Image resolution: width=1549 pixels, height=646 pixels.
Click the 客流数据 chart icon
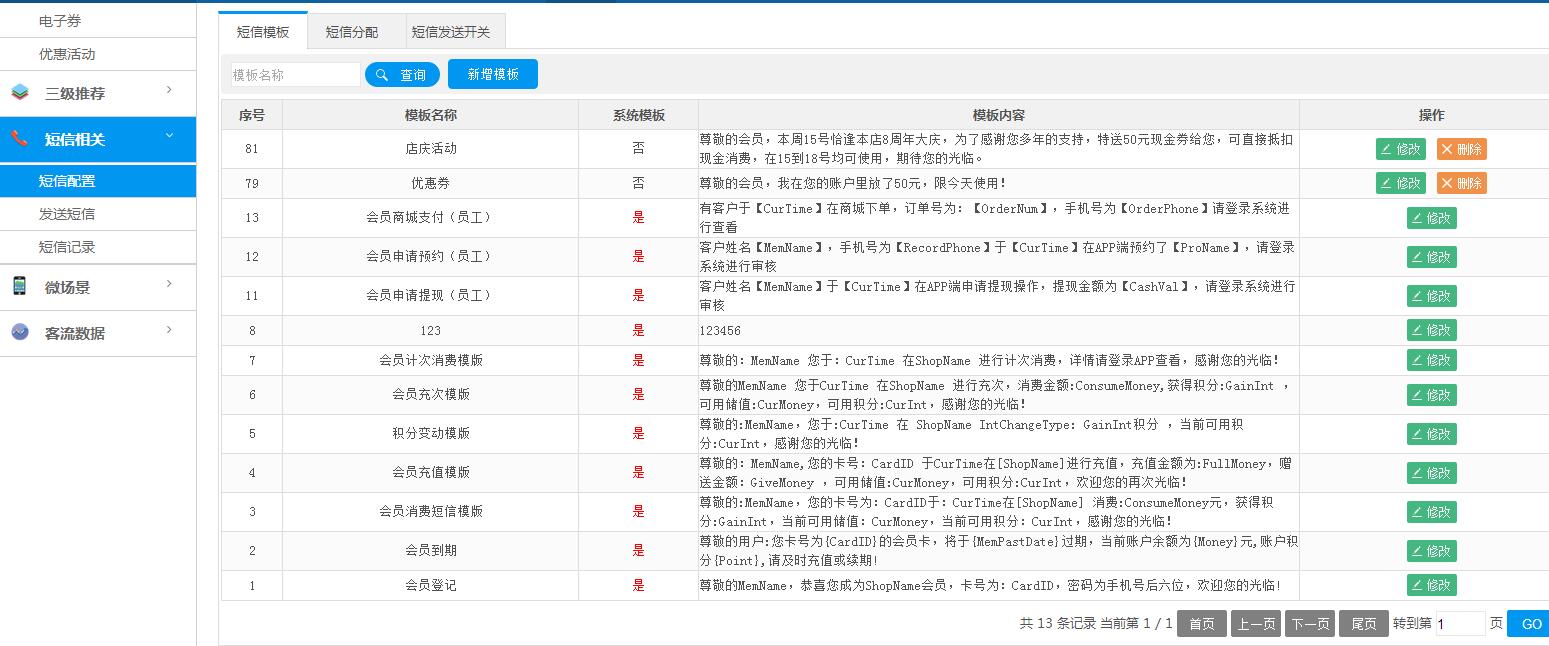pos(20,333)
